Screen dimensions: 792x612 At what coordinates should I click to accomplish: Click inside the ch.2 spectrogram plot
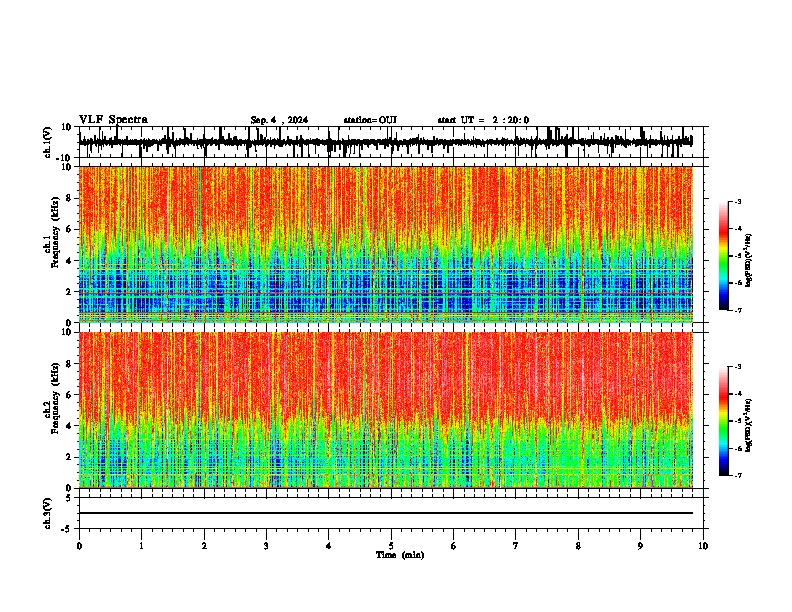386,410
